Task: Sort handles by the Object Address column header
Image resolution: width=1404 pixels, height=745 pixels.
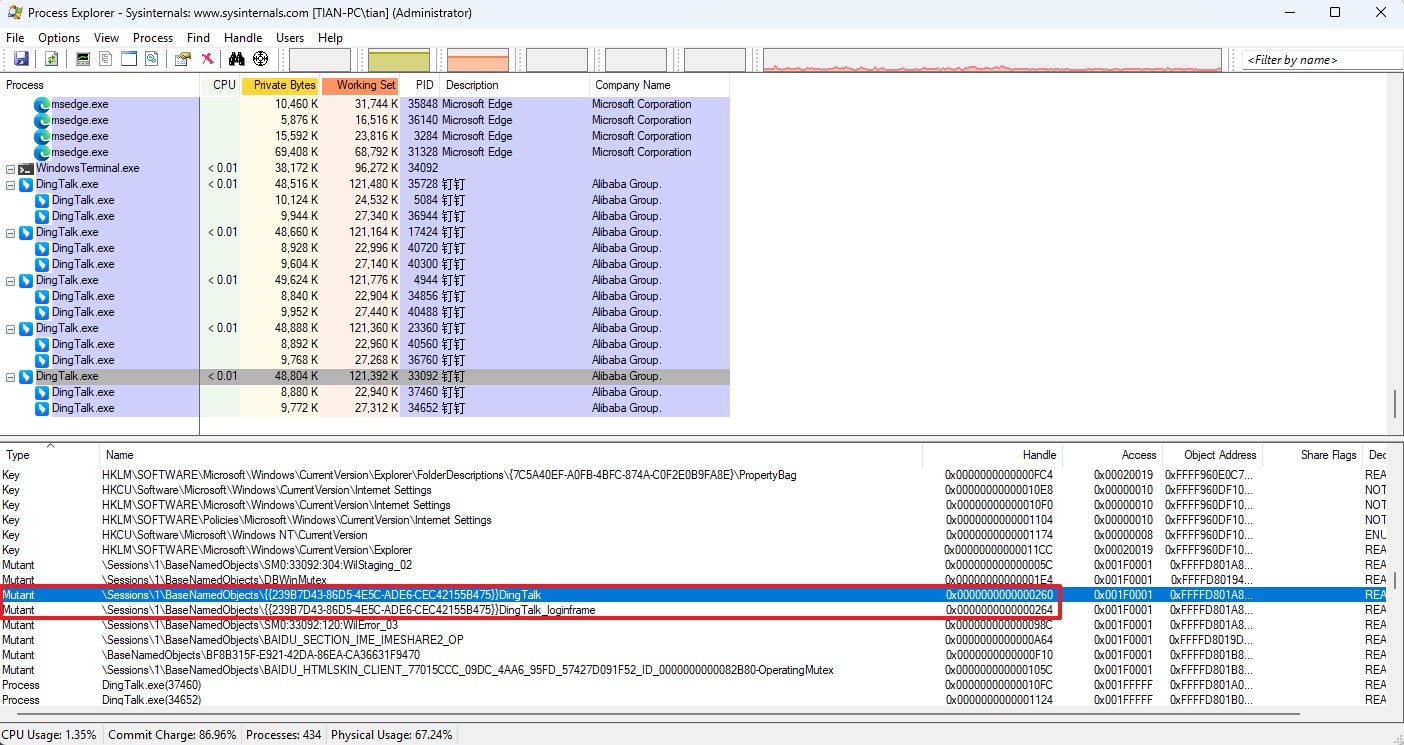Action: coord(1213,454)
